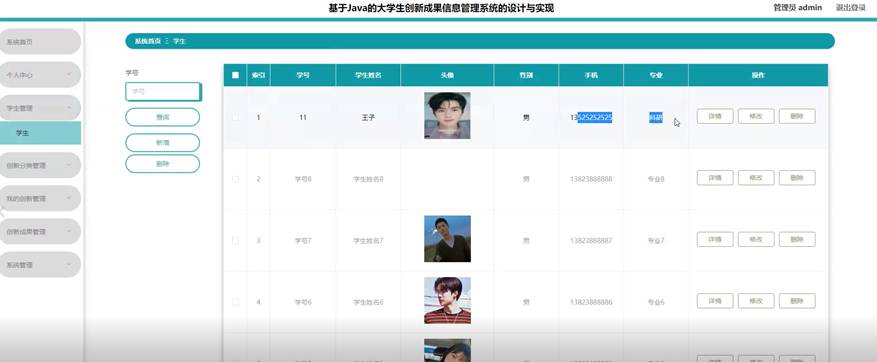Expand the 个人中心 sidebar menu chevron
The width and height of the screenshot is (877, 362).
click(69, 74)
